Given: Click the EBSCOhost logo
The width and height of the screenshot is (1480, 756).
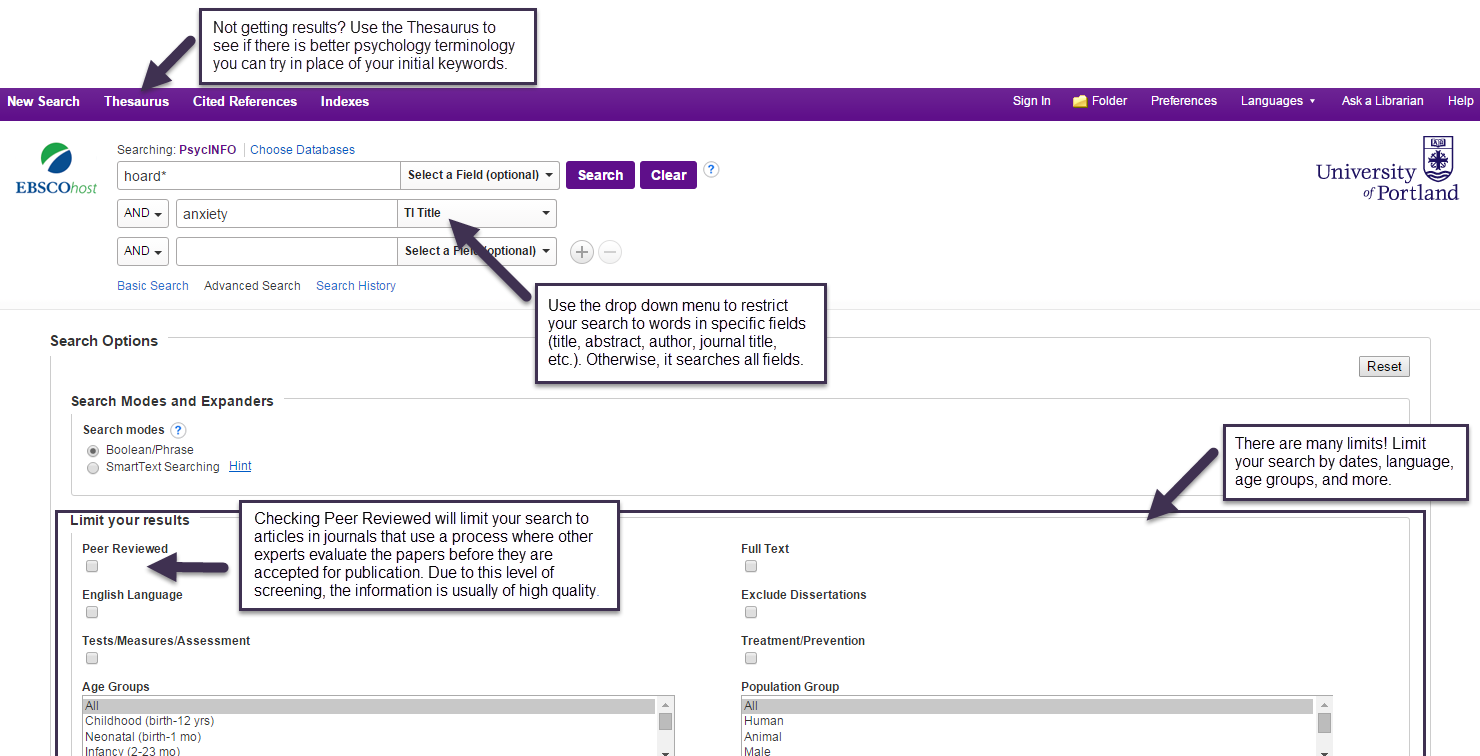Looking at the screenshot, I should pyautogui.click(x=56, y=169).
